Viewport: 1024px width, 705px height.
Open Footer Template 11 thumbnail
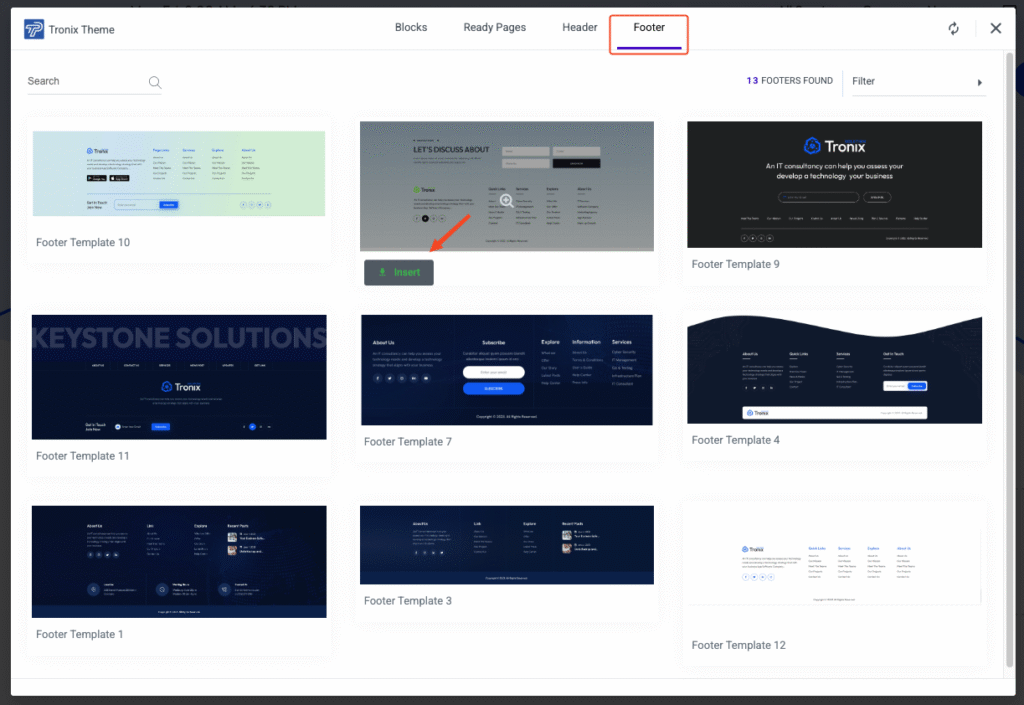pyautogui.click(x=179, y=377)
